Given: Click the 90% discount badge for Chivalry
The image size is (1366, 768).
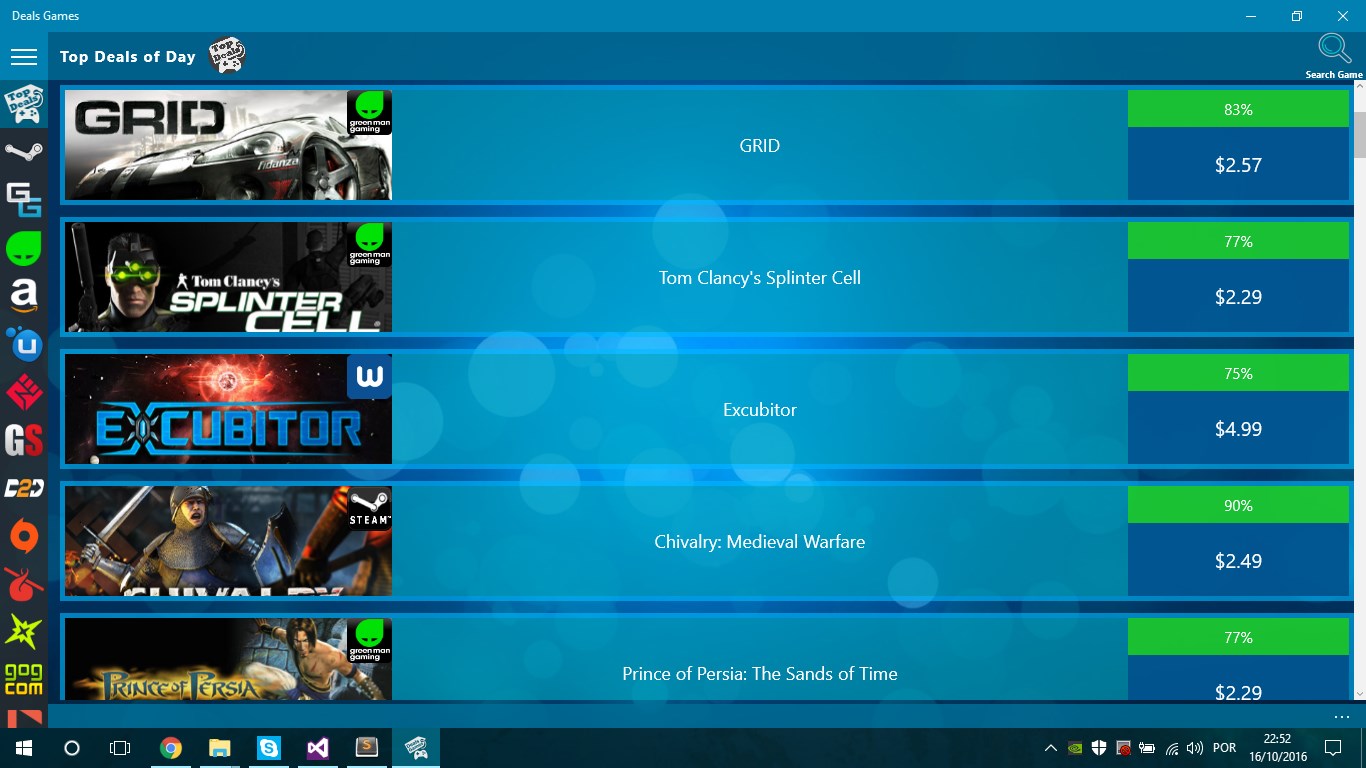Looking at the screenshot, I should tap(1238, 505).
